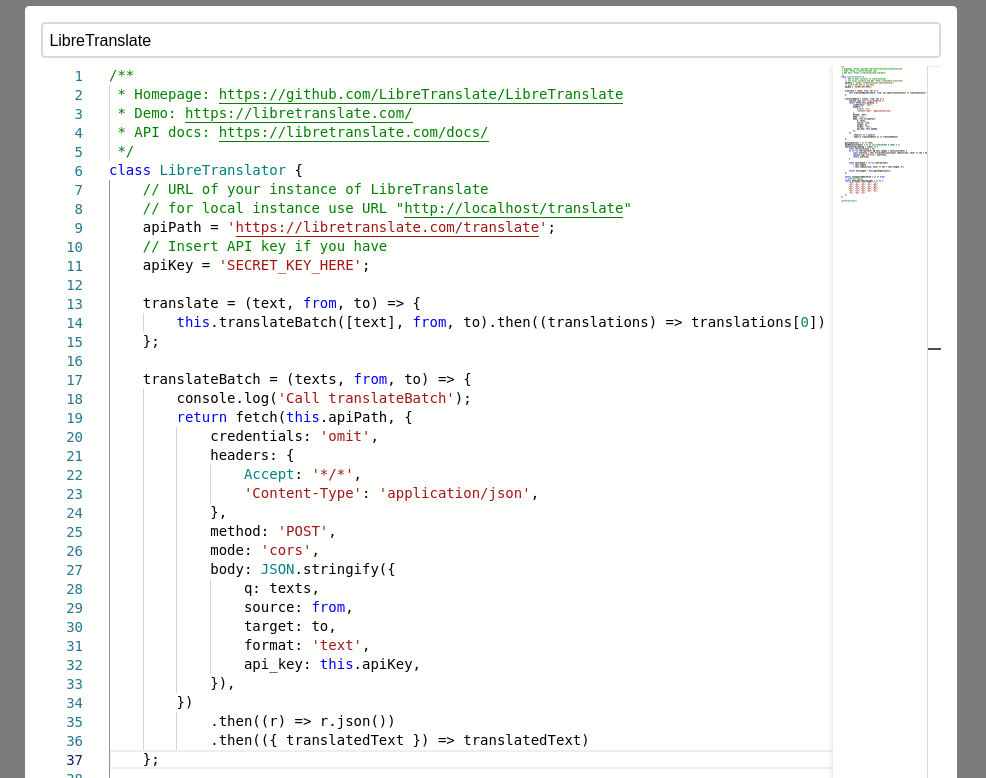The height and width of the screenshot is (778, 986).
Task: Click line number 19 in the gutter
Action: click(75, 418)
